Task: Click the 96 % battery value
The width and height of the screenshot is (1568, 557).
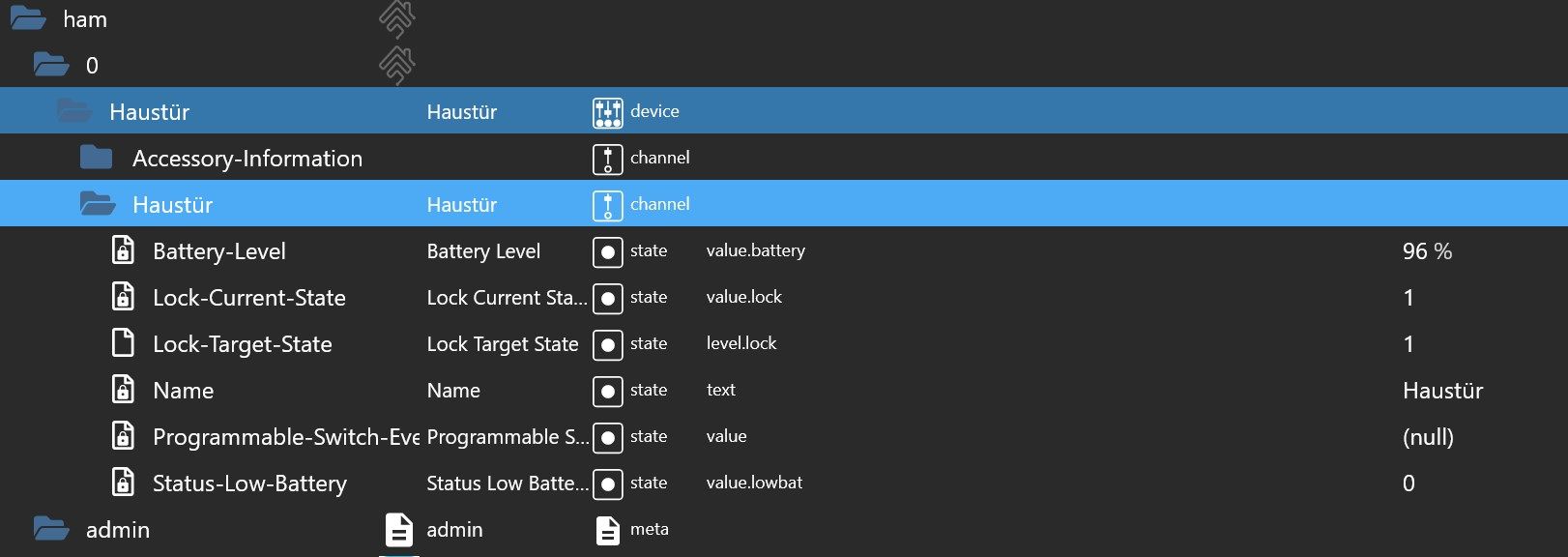Action: pos(1427,251)
